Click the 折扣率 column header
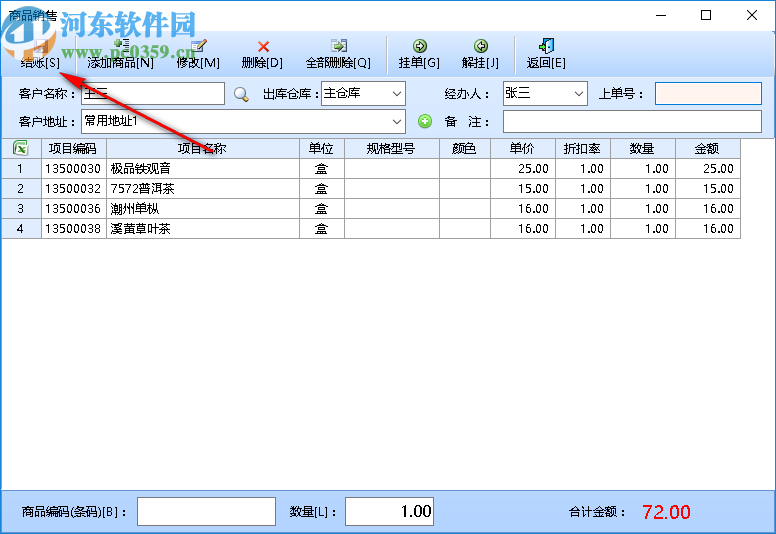 [582, 148]
